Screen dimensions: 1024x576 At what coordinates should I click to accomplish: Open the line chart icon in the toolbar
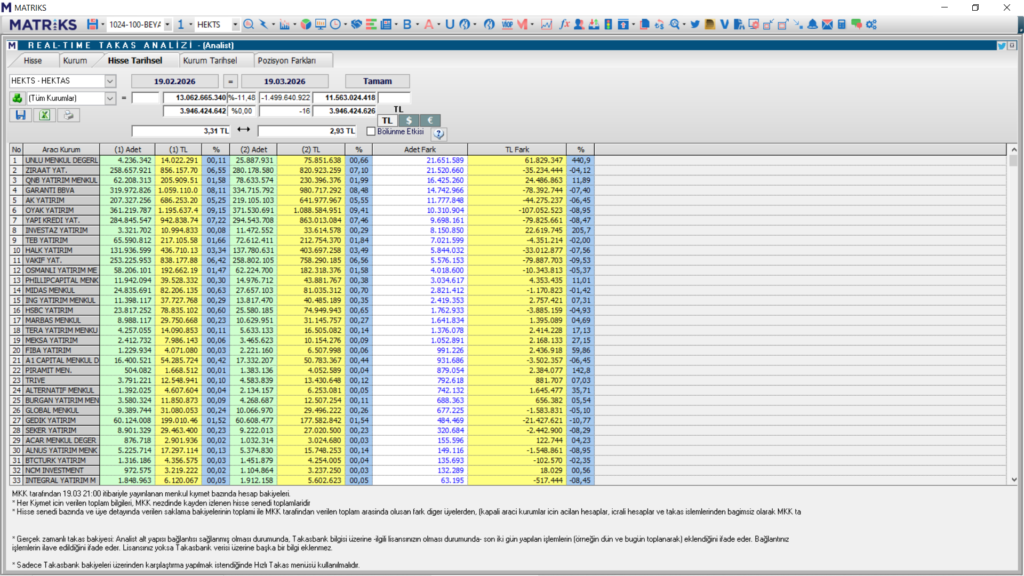[546, 24]
